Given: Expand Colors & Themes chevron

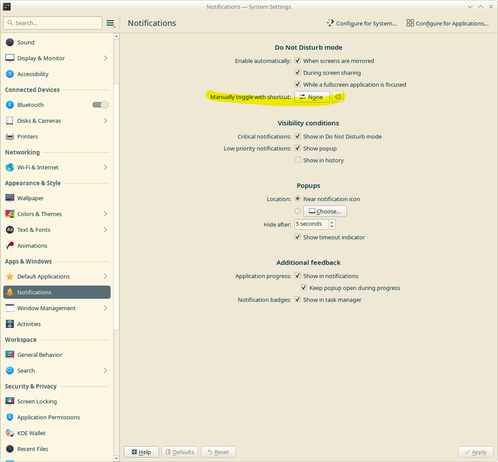Looking at the screenshot, I should [x=105, y=214].
